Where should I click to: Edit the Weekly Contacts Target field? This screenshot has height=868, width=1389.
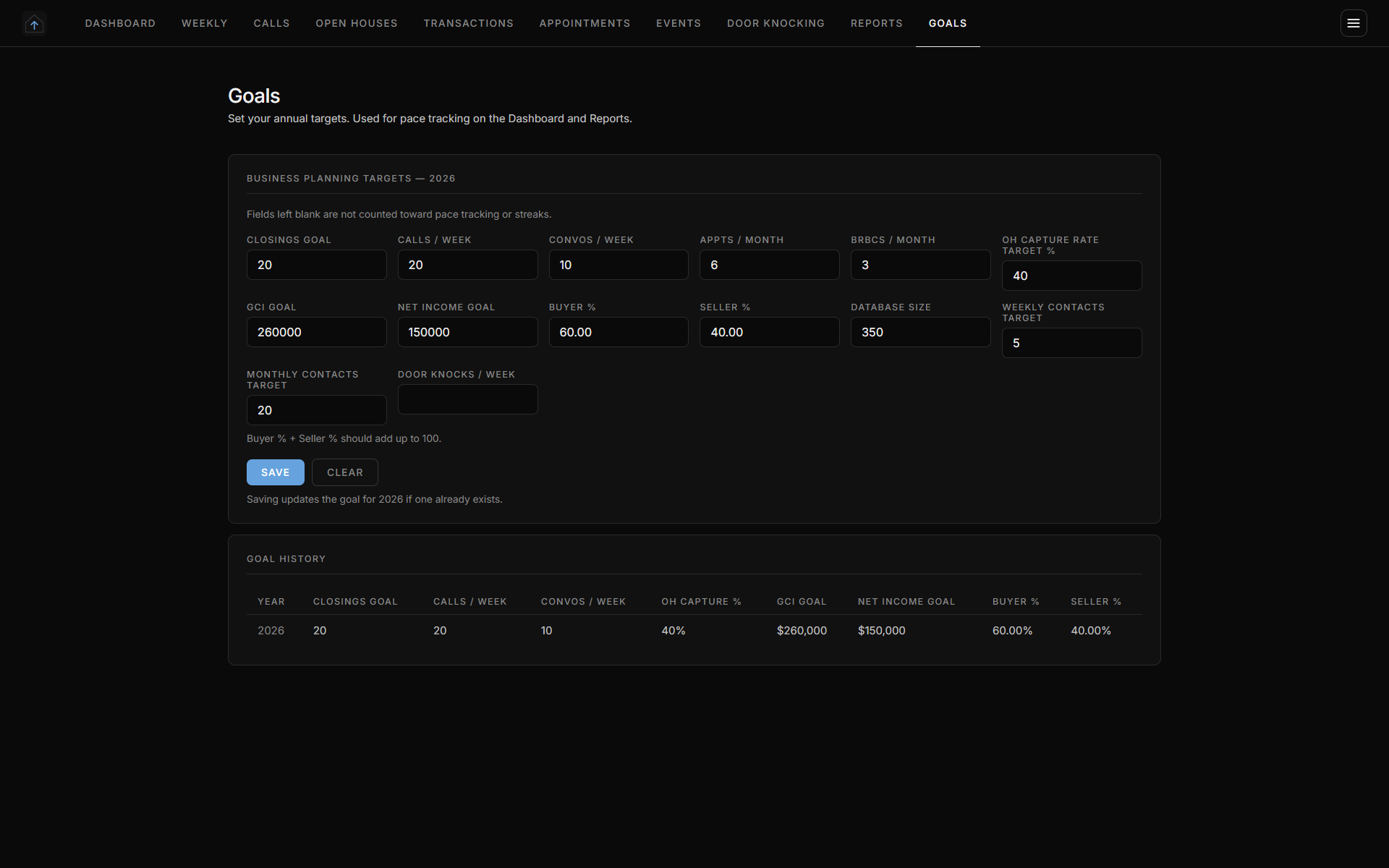[1071, 343]
